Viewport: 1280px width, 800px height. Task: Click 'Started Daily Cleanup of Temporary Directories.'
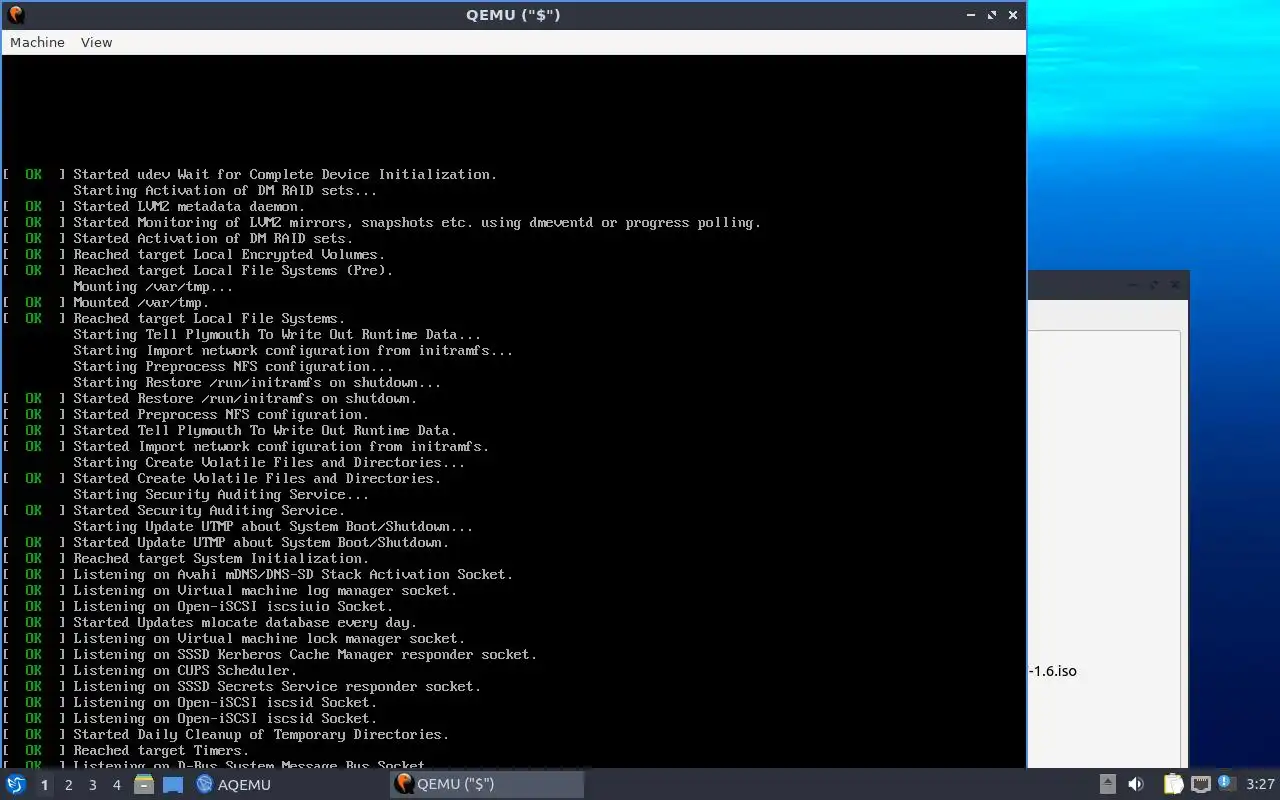pyautogui.click(x=261, y=734)
